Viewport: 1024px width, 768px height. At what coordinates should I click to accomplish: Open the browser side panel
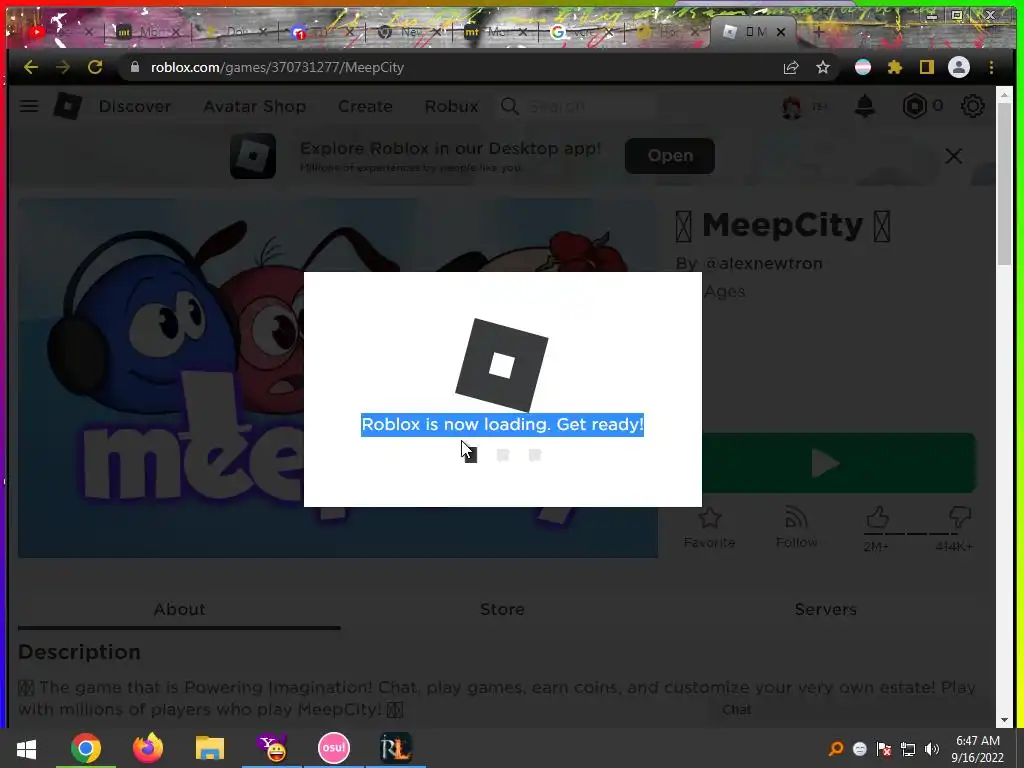[x=927, y=67]
